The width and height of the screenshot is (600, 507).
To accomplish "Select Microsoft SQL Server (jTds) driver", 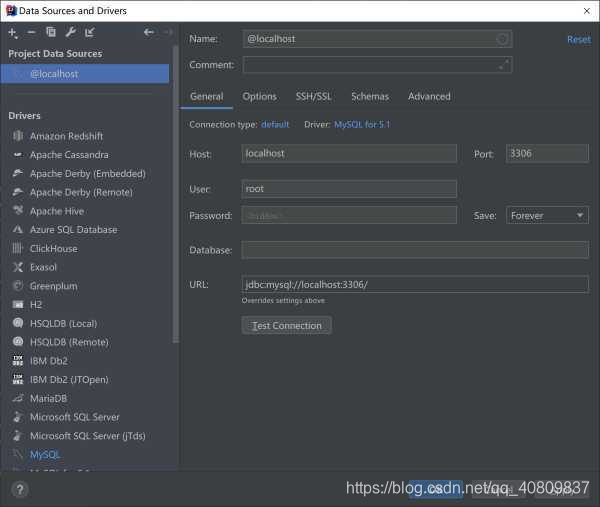I will coord(88,436).
